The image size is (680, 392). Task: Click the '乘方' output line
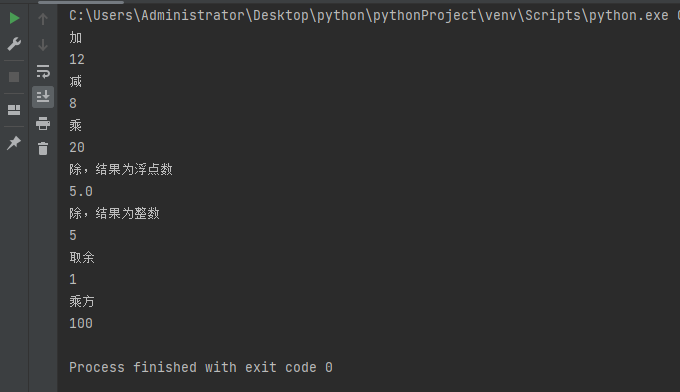click(82, 301)
